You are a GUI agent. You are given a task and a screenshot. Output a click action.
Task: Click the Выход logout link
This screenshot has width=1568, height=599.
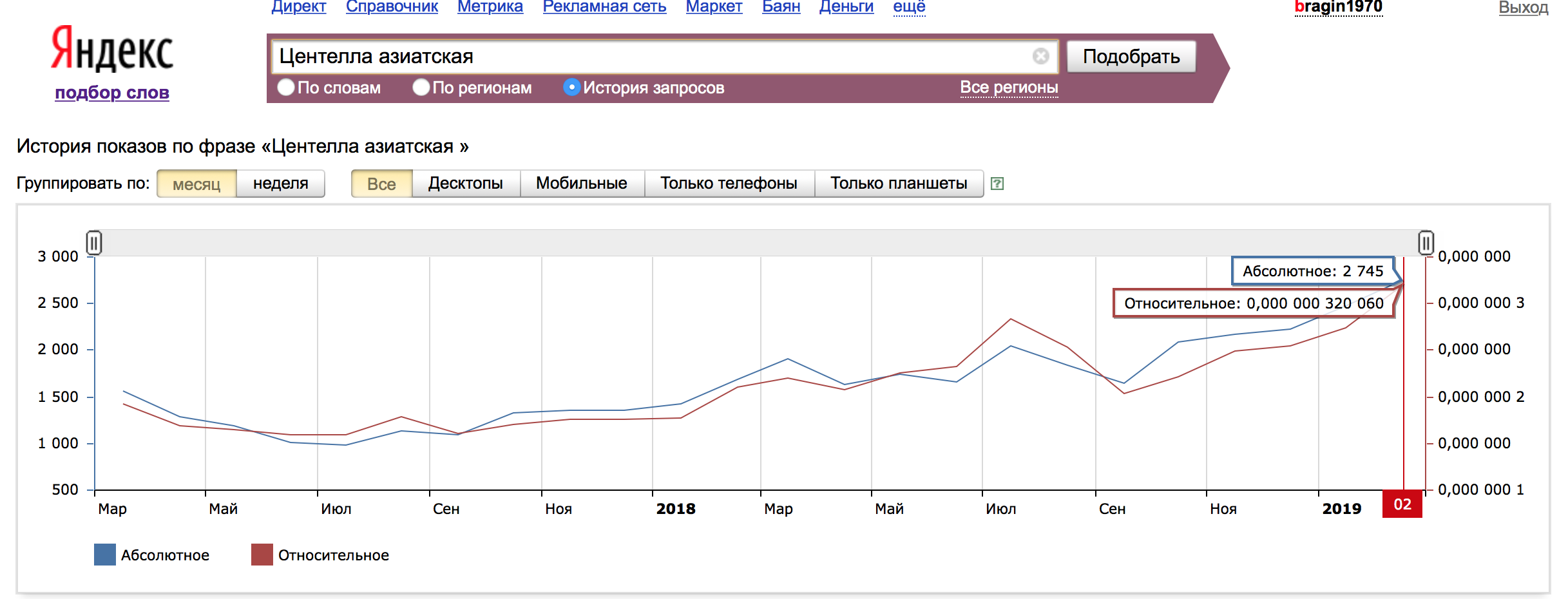click(x=1523, y=8)
